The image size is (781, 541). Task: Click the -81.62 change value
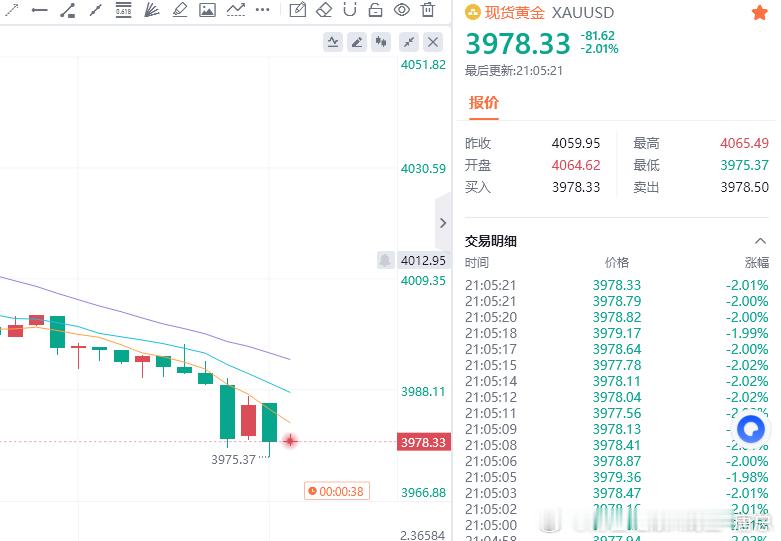point(598,36)
